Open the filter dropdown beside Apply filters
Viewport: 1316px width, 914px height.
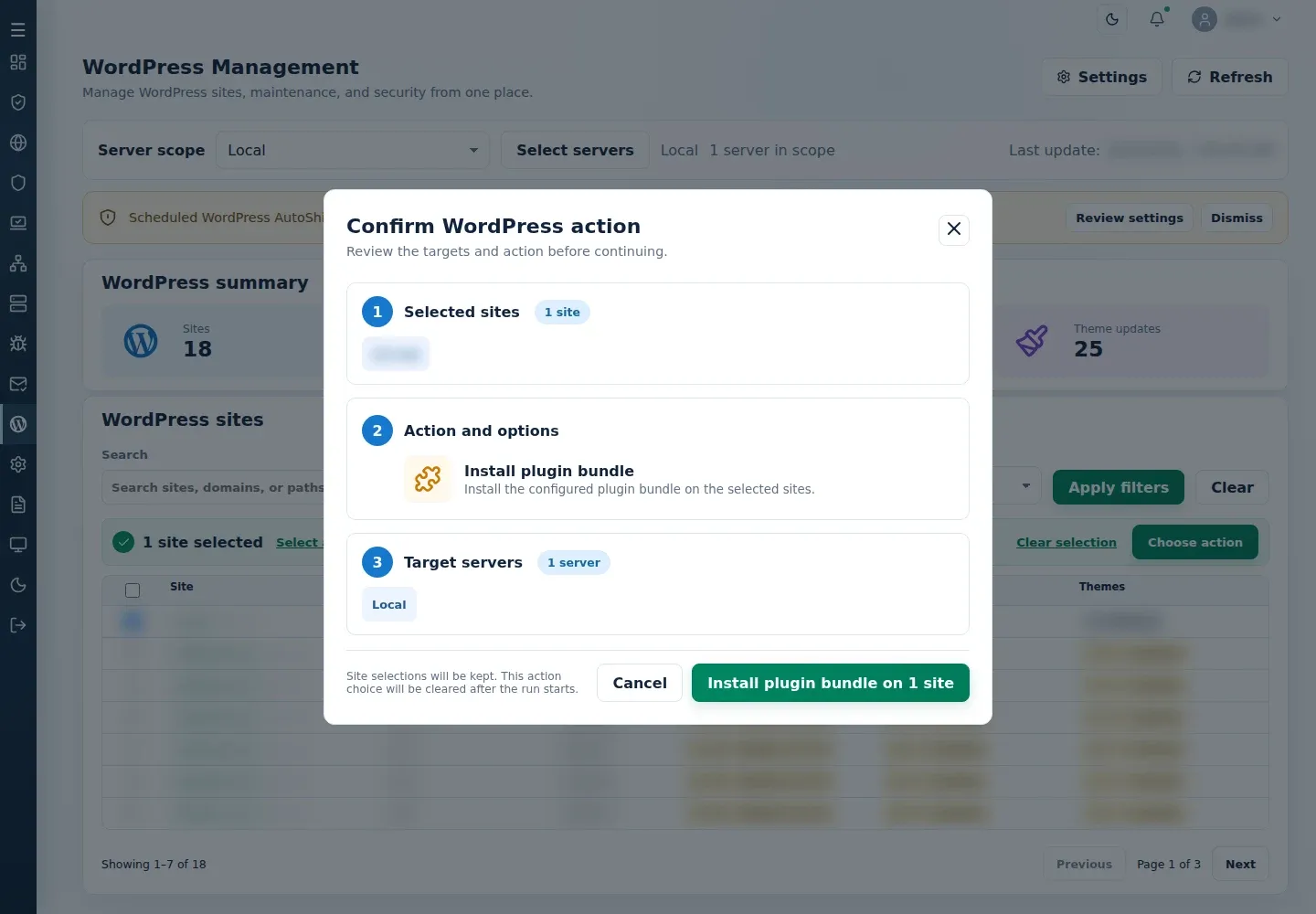point(1025,486)
